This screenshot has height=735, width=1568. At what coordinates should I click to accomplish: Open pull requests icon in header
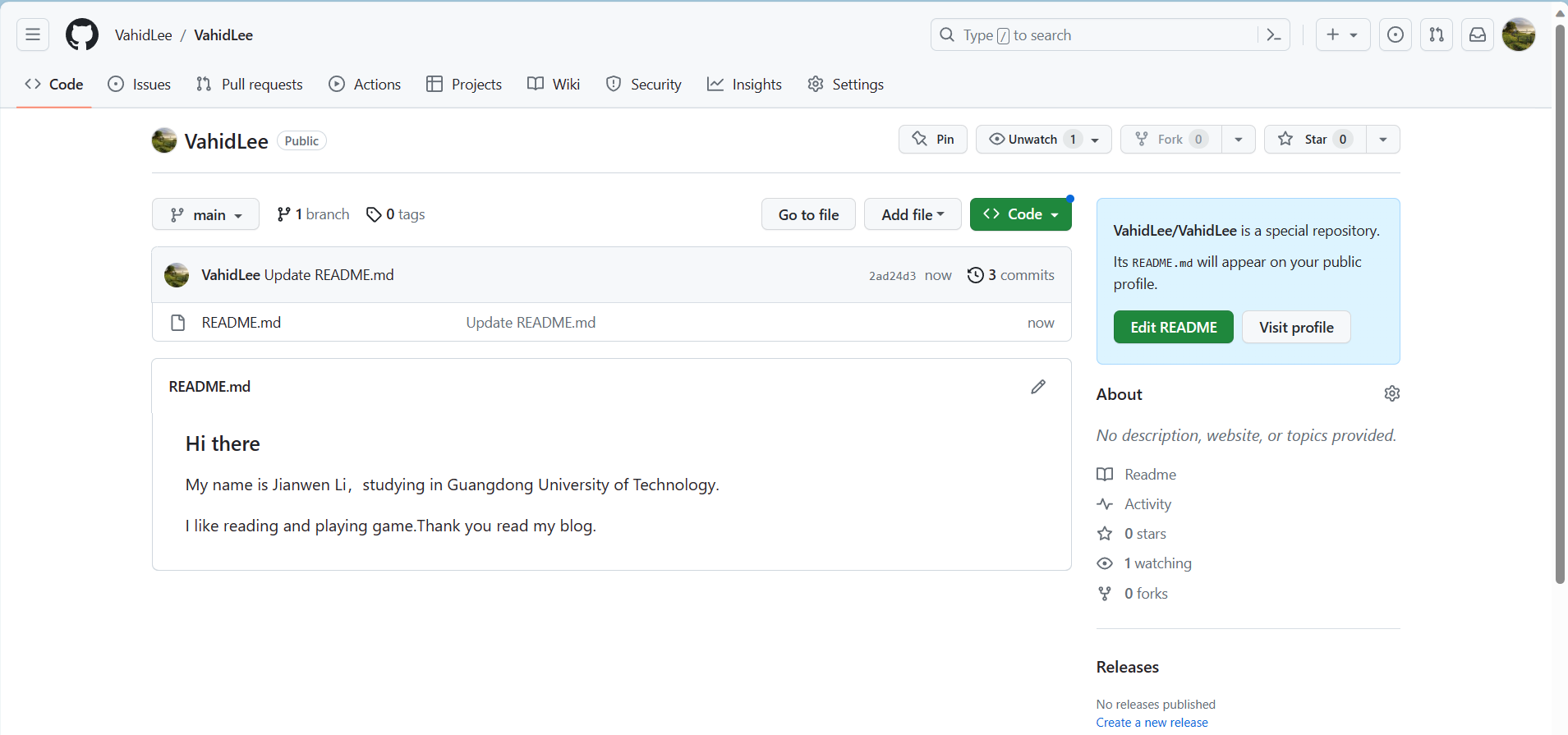[x=1437, y=34]
